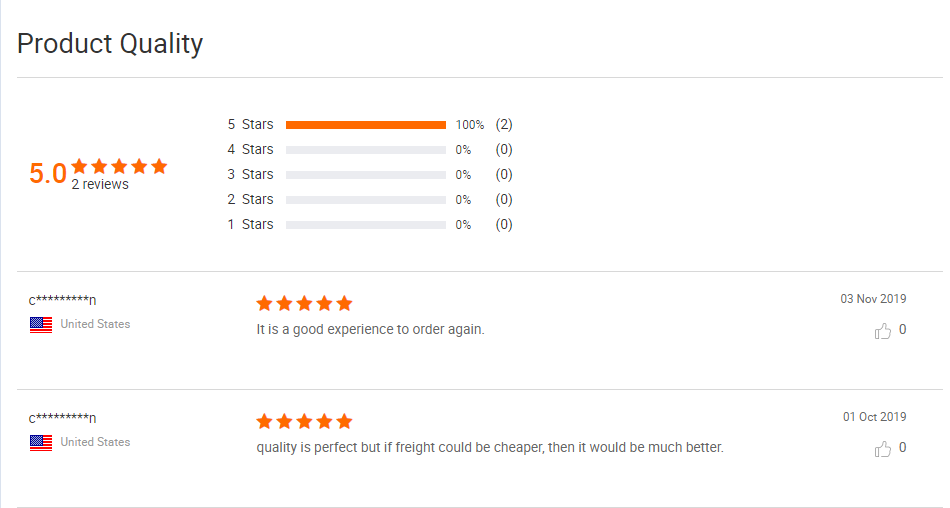Select the 5 Stars filter label
Viewport: 950px width, 508px height.
(250, 125)
